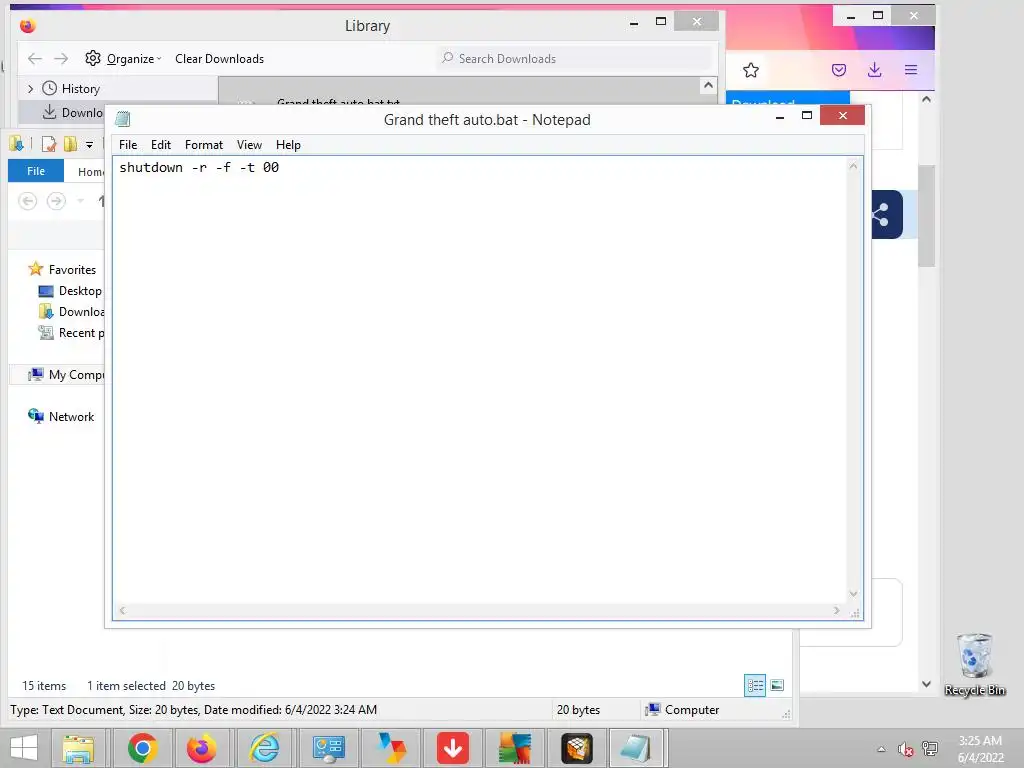Click Notepad's vertical scrollbar down arrow
The height and width of the screenshot is (768, 1024).
[854, 594]
